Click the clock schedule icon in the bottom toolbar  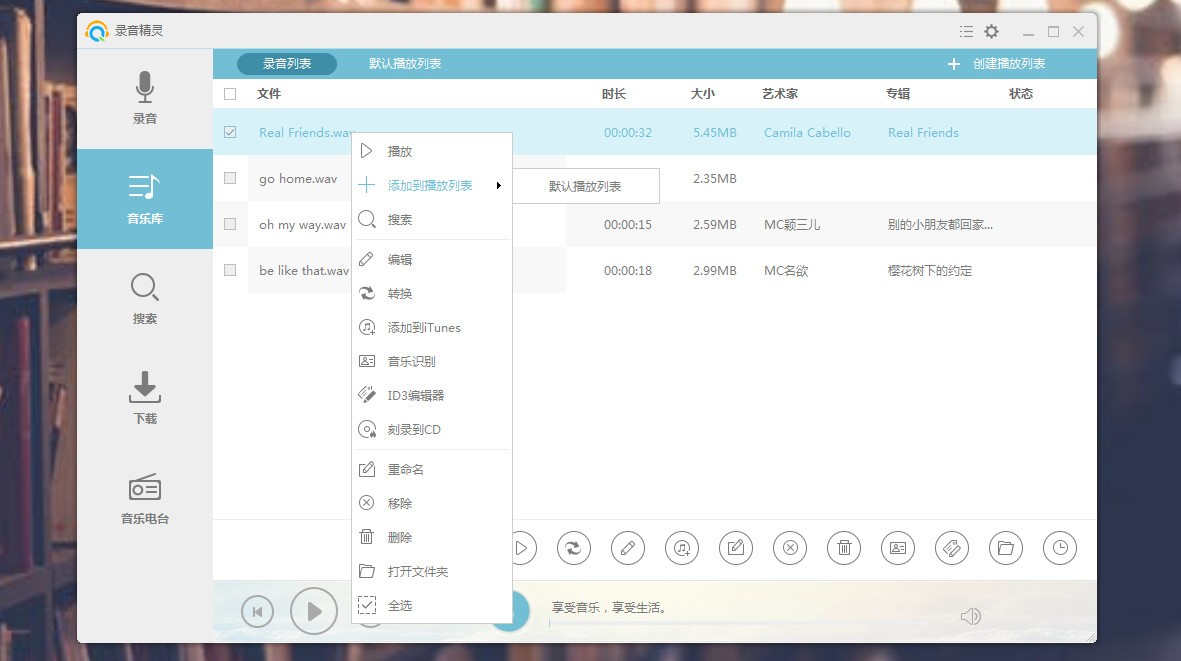(1060, 548)
